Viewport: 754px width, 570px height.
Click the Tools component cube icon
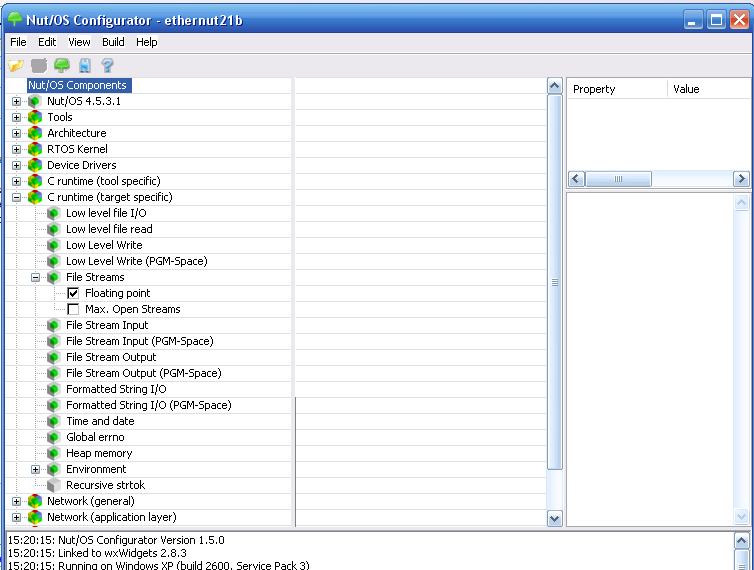coord(35,117)
